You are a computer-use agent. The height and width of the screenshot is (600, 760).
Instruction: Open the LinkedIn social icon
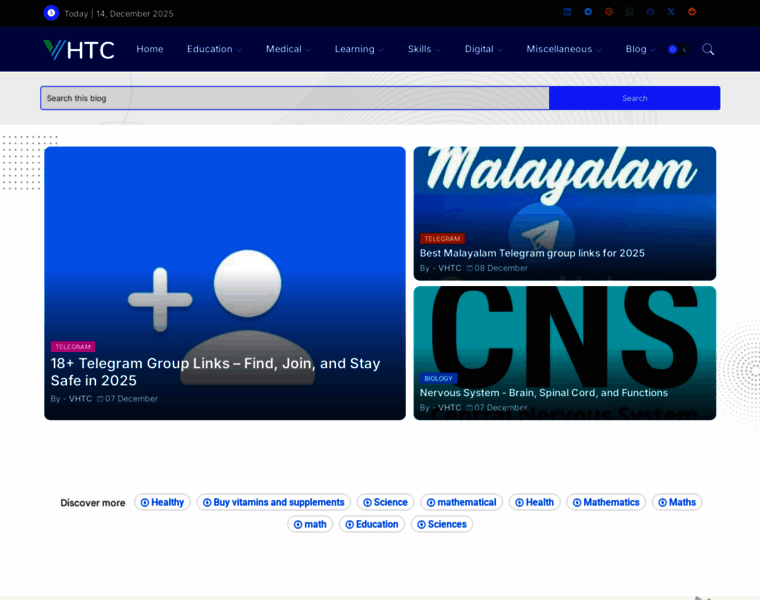tap(567, 12)
